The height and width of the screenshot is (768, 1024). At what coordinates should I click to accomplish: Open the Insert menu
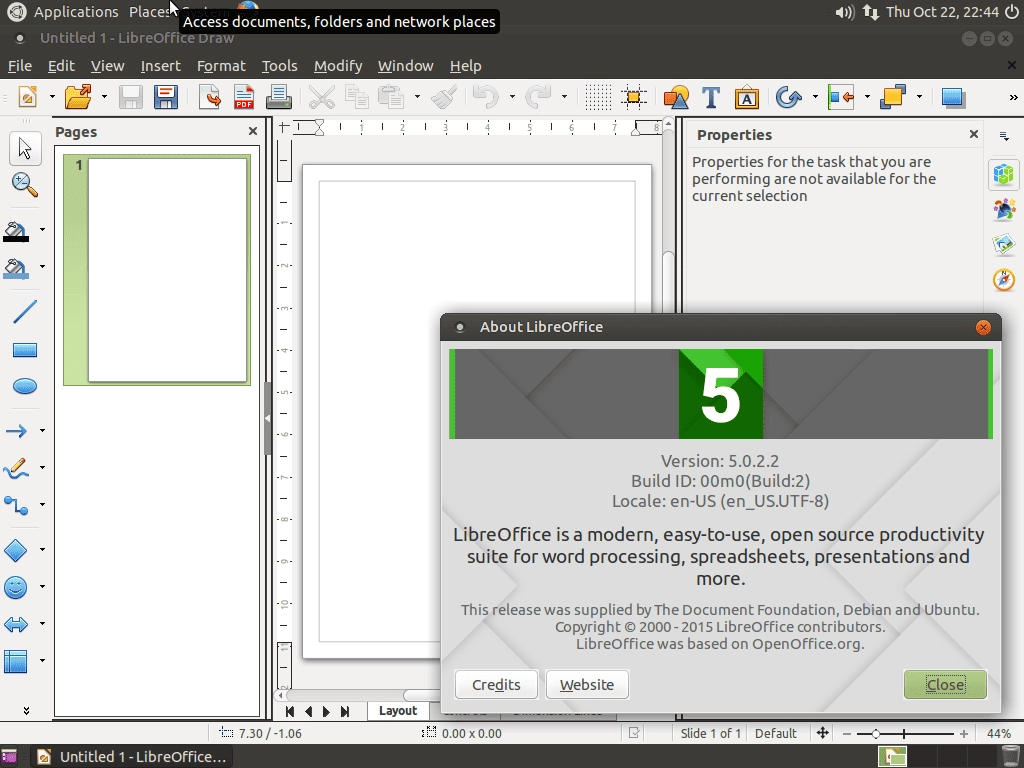point(161,66)
